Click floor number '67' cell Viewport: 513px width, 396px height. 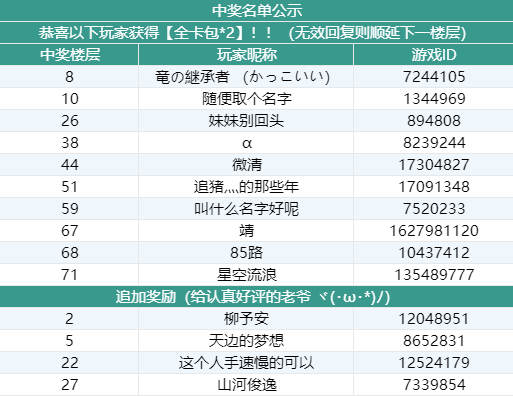click(x=69, y=231)
